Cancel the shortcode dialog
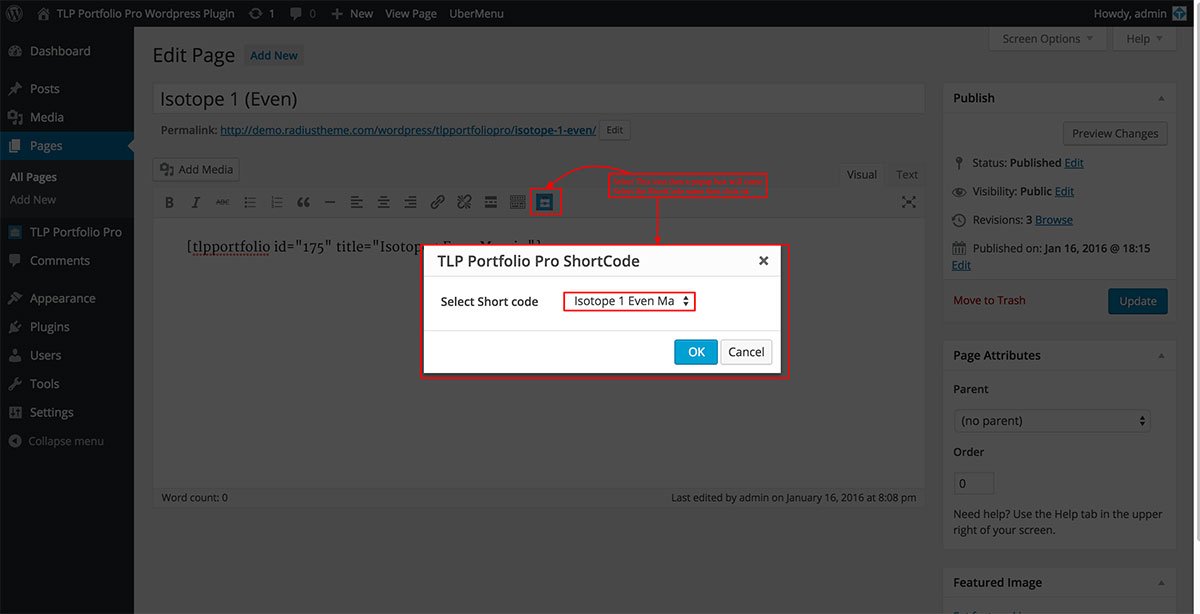1200x614 pixels. [746, 352]
